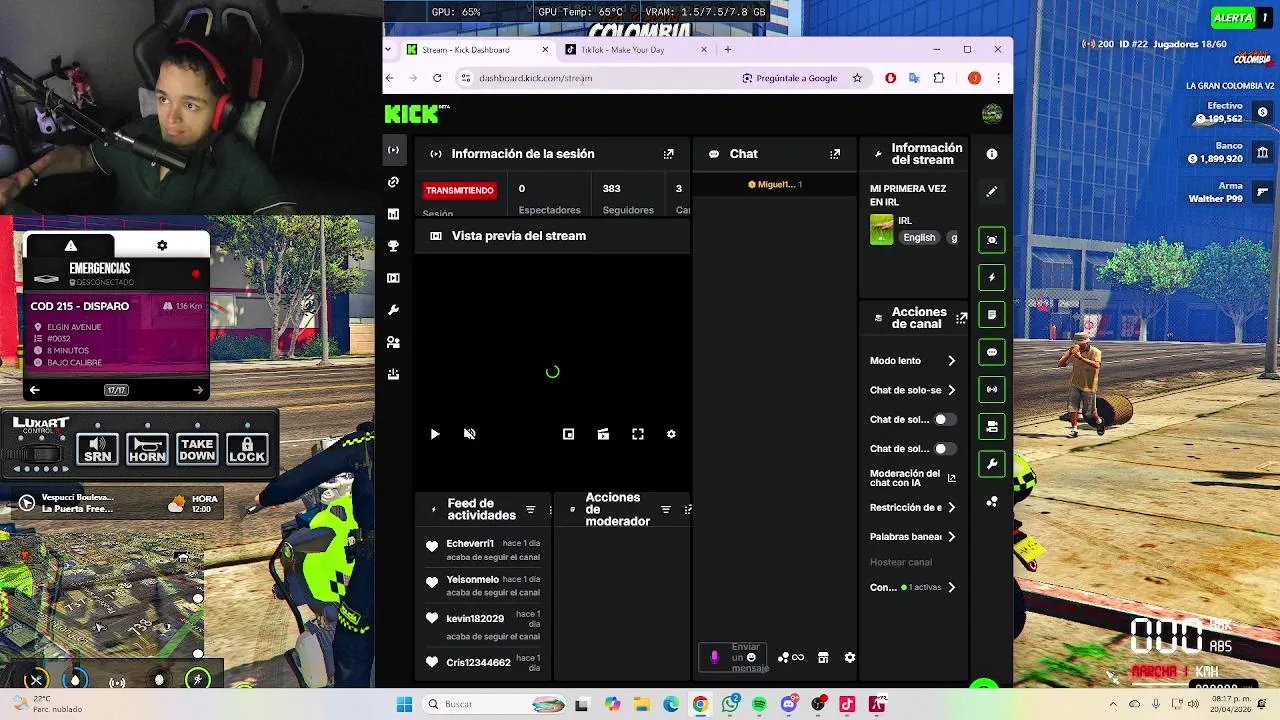Open the stream manager icon in Kick sidebar

coord(393,150)
